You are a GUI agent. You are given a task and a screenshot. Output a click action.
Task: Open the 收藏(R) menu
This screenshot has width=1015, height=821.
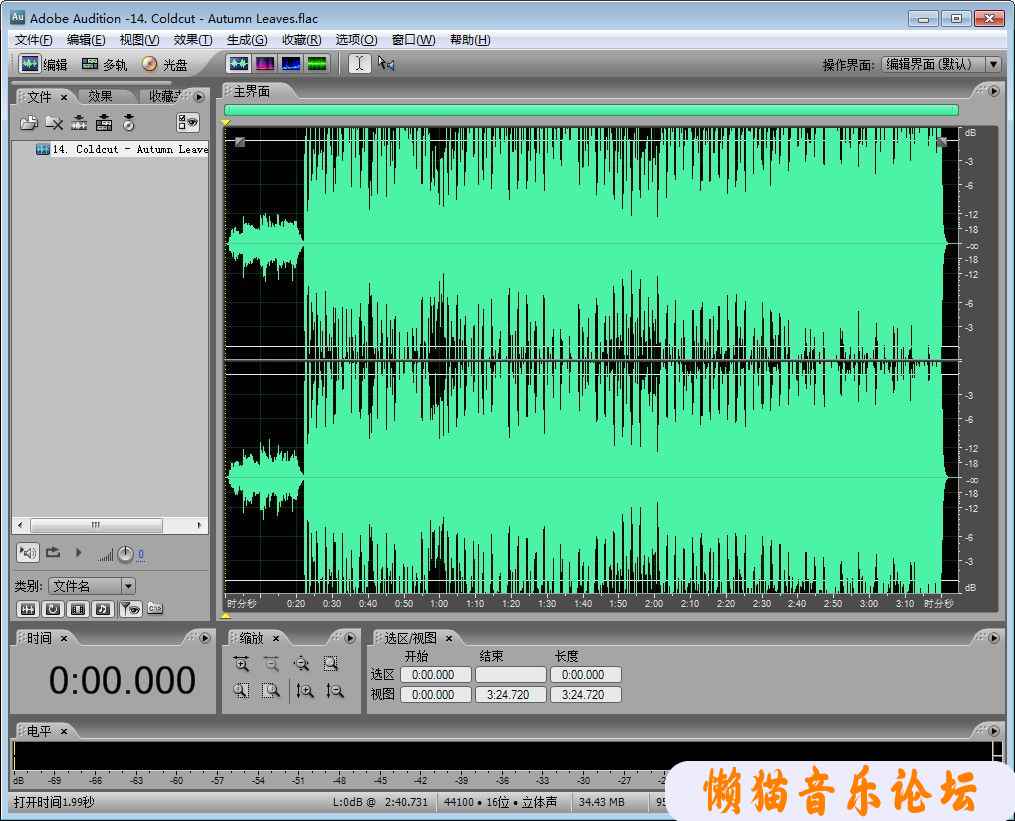coord(302,40)
